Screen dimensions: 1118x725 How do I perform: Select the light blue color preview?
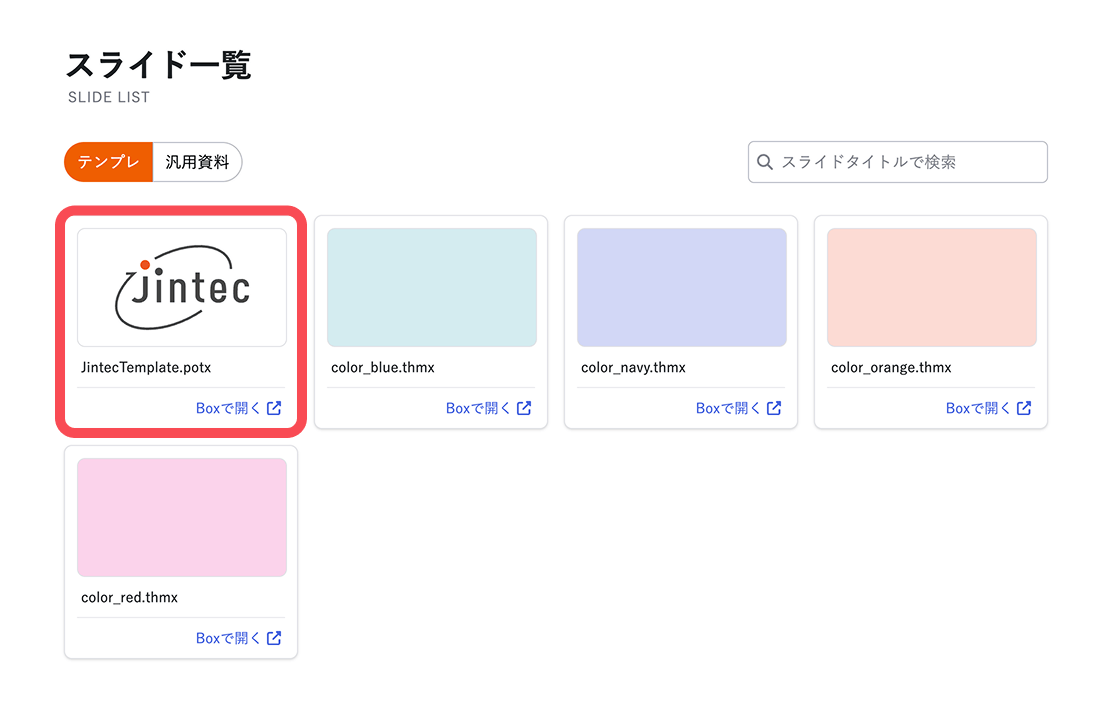click(x=432, y=287)
